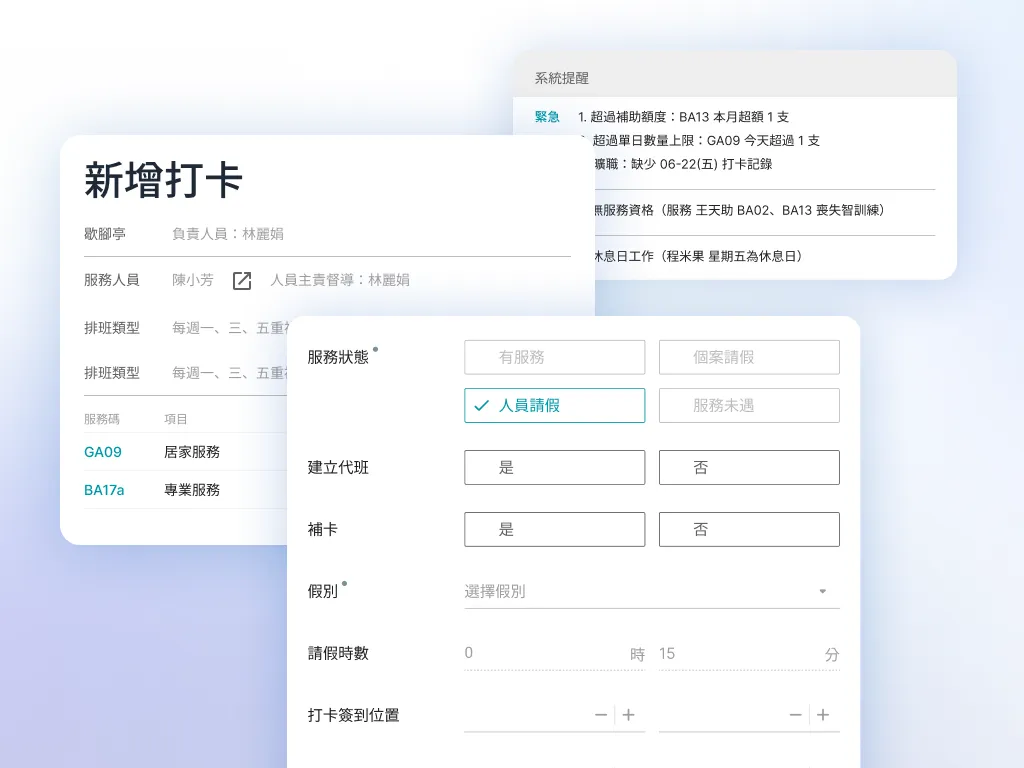Toggle the checked 人員請假 option
The height and width of the screenshot is (768, 1024).
[x=554, y=406]
